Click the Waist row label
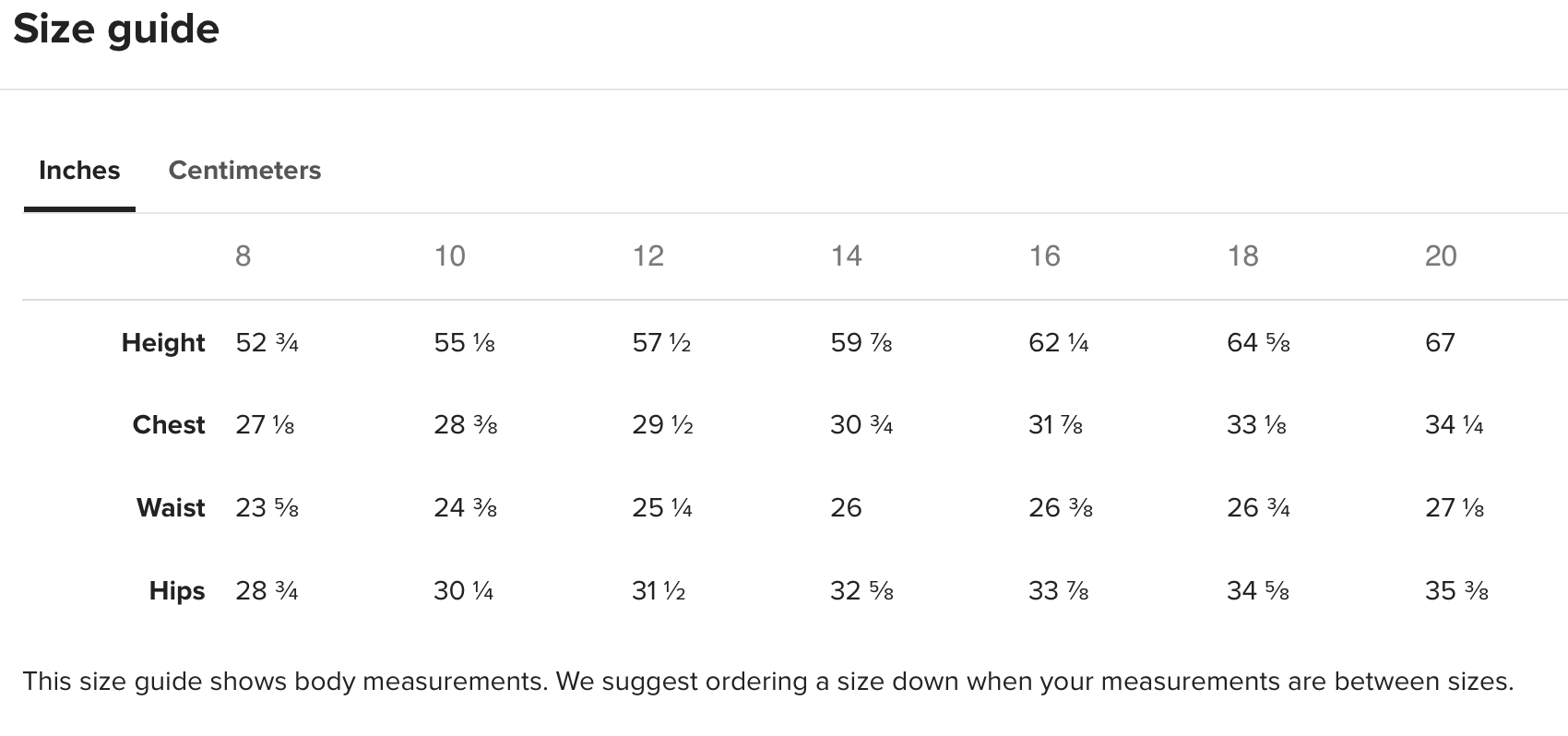The height and width of the screenshot is (736, 1568). tap(171, 508)
